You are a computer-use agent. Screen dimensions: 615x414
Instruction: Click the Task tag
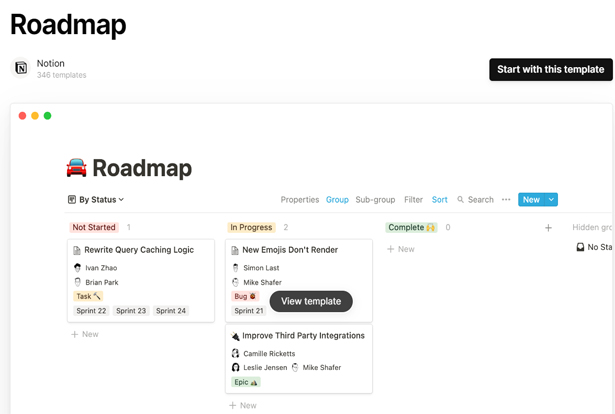(x=88, y=296)
